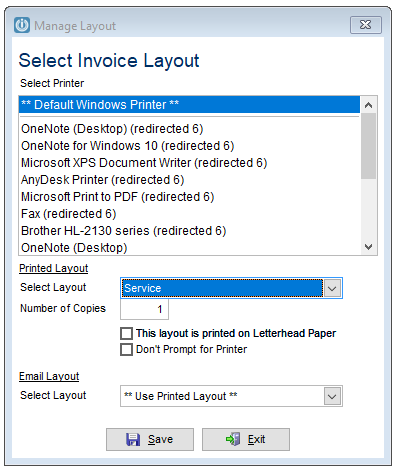This screenshot has height=469, width=396.
Task: Click the Email Layout section heading
Action: pyautogui.click(x=49, y=376)
